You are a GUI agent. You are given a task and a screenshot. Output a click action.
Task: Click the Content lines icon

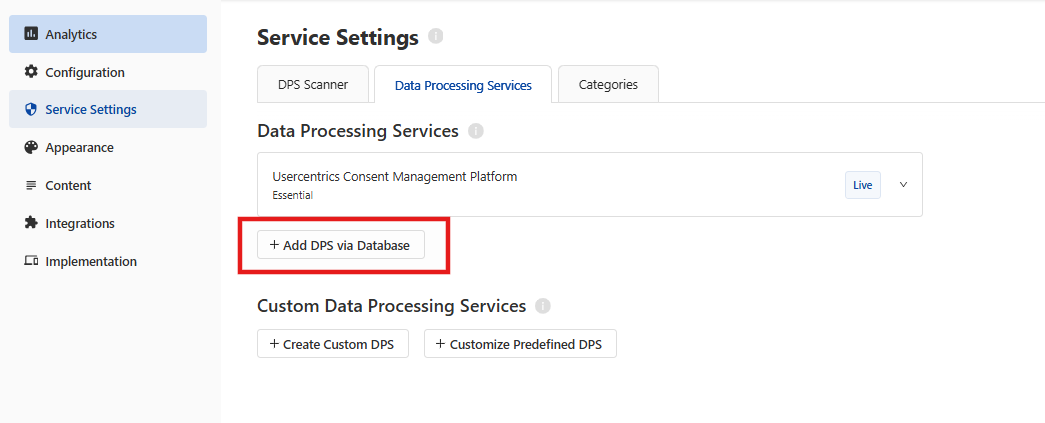tap(31, 185)
